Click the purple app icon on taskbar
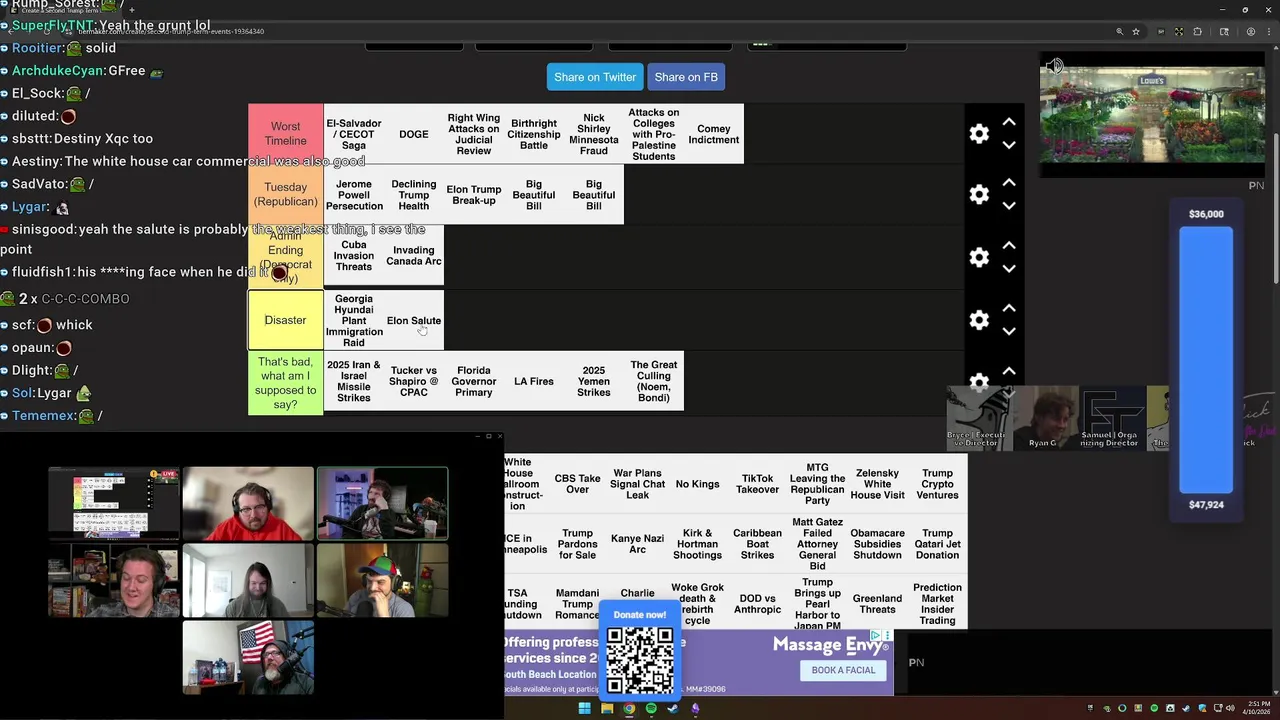Image resolution: width=1280 pixels, height=720 pixels. click(x=695, y=709)
